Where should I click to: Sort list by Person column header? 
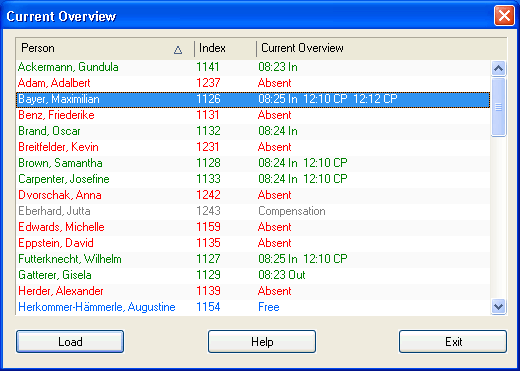pyautogui.click(x=105, y=49)
